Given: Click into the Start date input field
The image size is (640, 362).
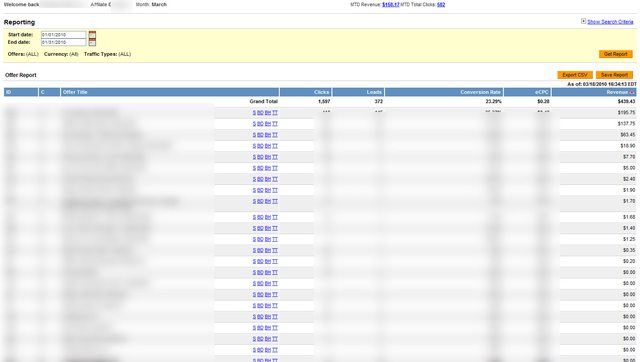Looking at the screenshot, I should [x=63, y=35].
